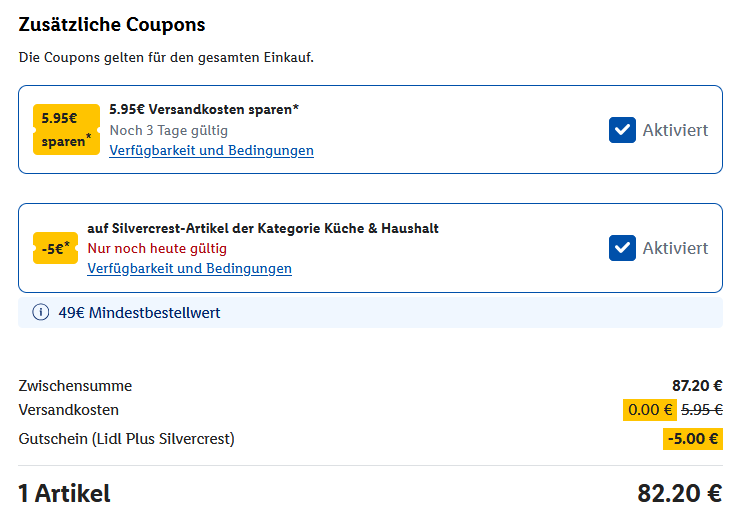Click the highlighted -5.00 € voucher discount

click(693, 438)
